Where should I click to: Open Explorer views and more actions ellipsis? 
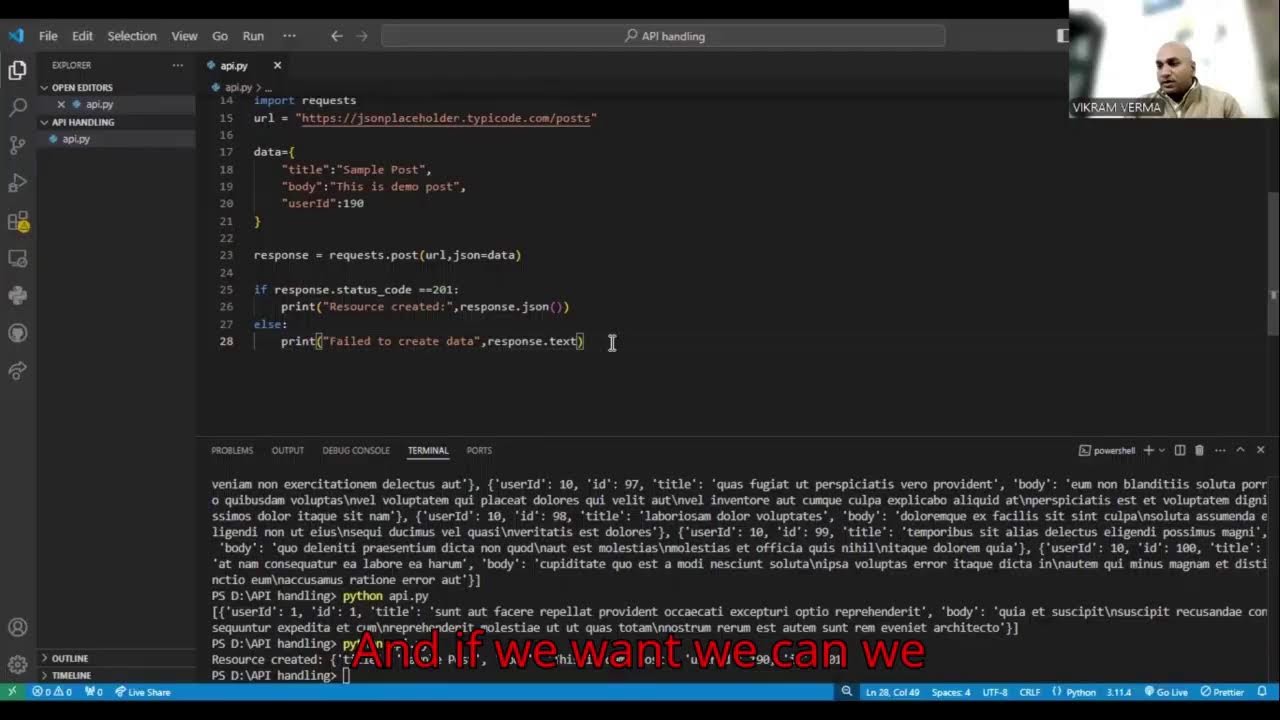(x=177, y=65)
